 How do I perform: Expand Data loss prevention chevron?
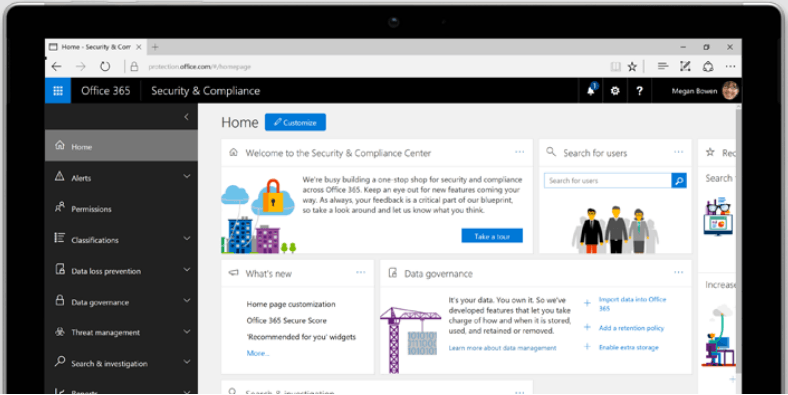point(187,270)
